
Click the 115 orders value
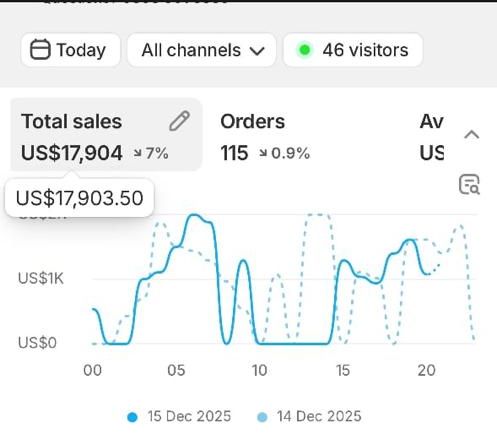coord(234,153)
